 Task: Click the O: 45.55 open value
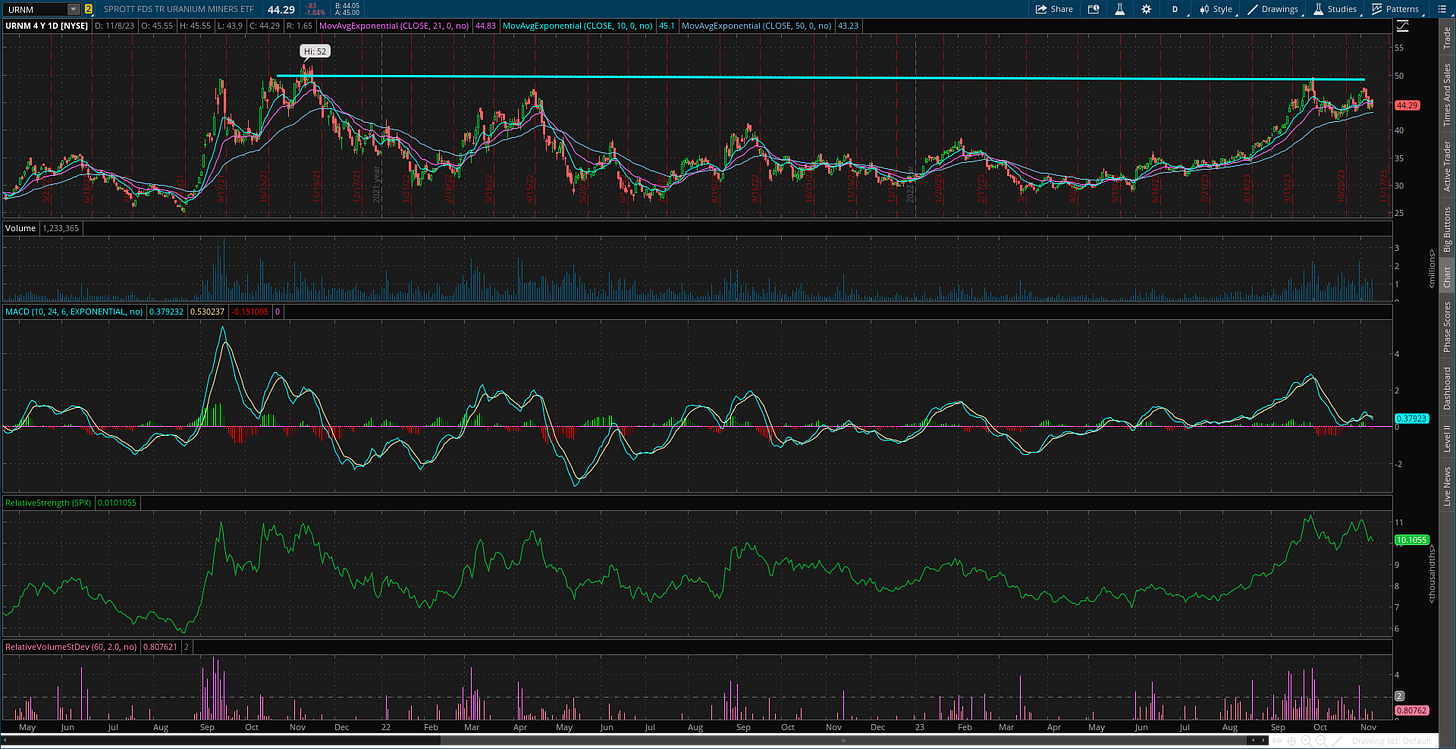[x=157, y=25]
